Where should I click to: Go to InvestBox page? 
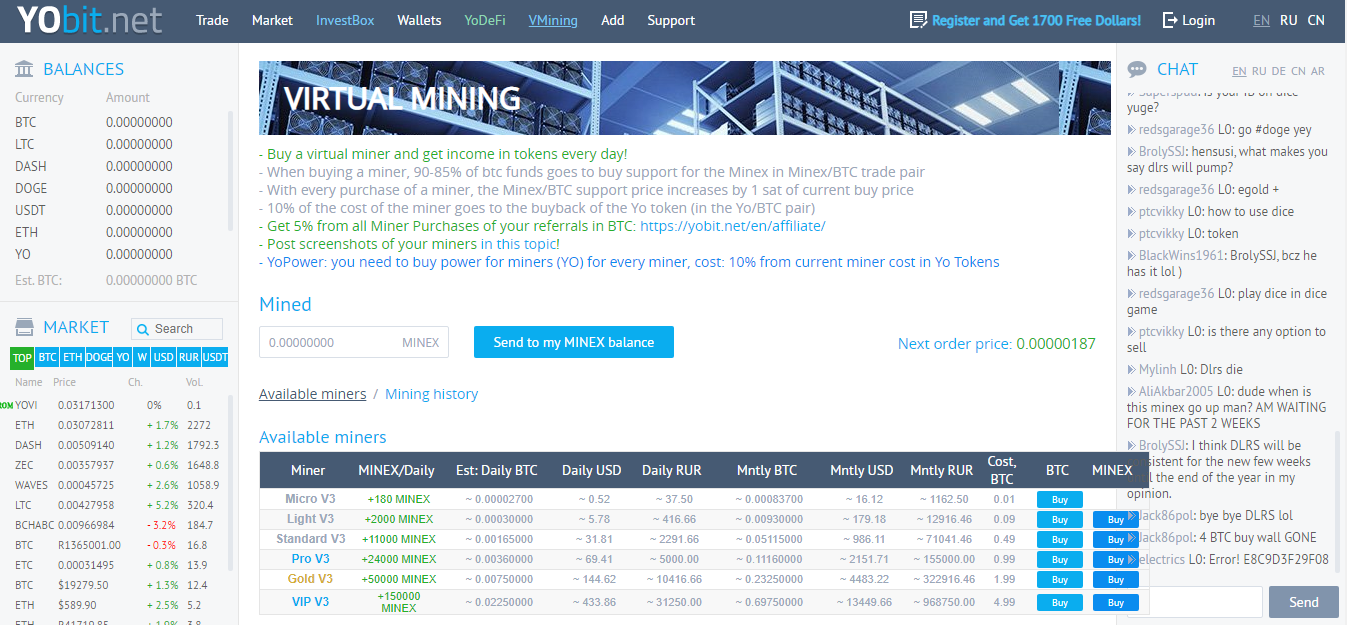point(345,20)
